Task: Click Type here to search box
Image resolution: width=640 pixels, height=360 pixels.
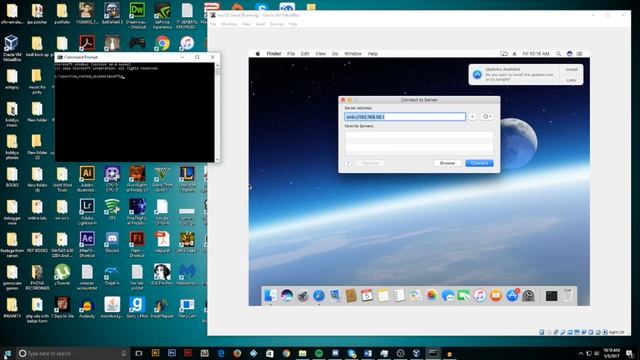Action: point(73,353)
